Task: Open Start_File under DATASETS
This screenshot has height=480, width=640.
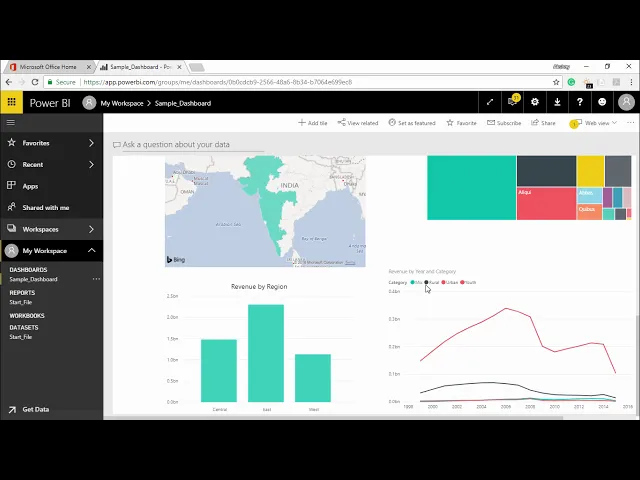Action: click(x=21, y=337)
